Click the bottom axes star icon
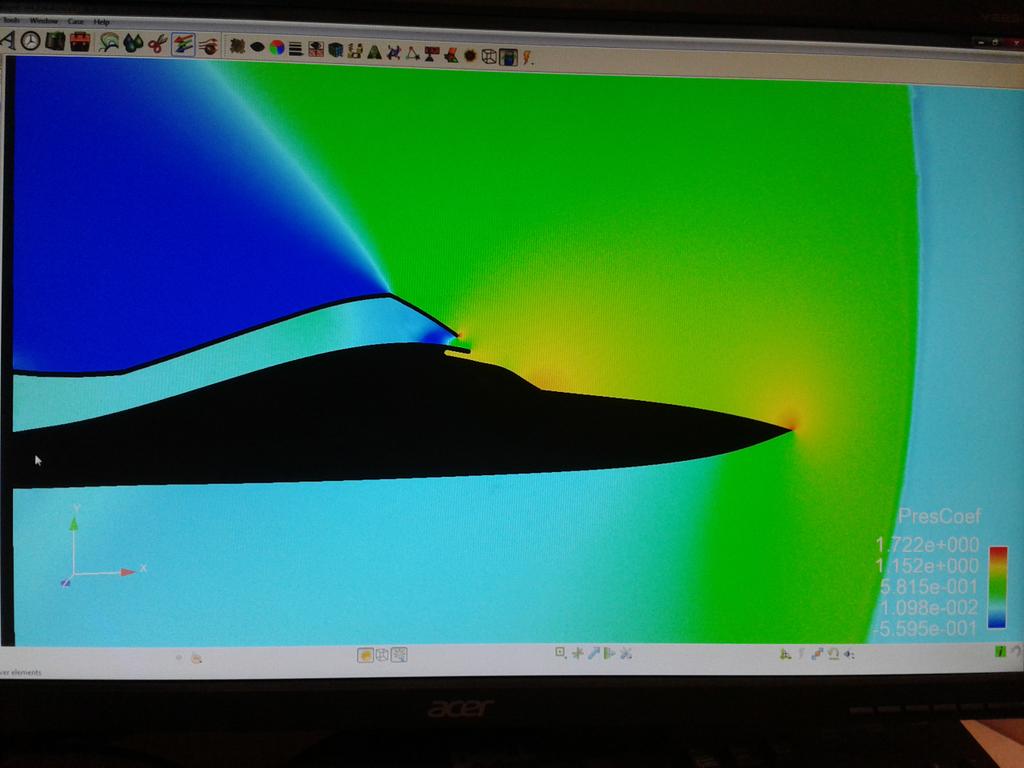Screen dimensions: 1024x768 [577, 652]
